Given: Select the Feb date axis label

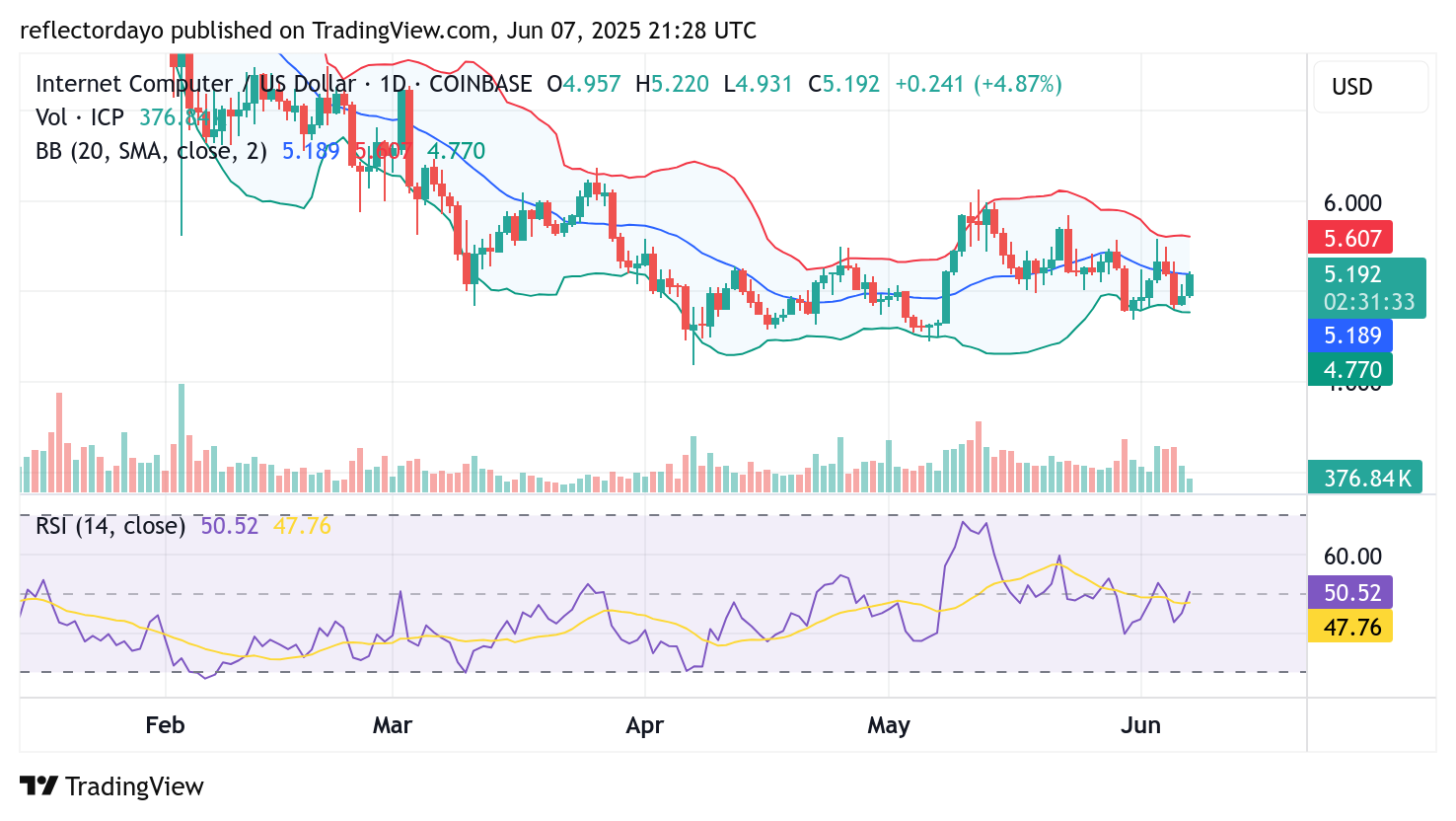Looking at the screenshot, I should pyautogui.click(x=165, y=725).
